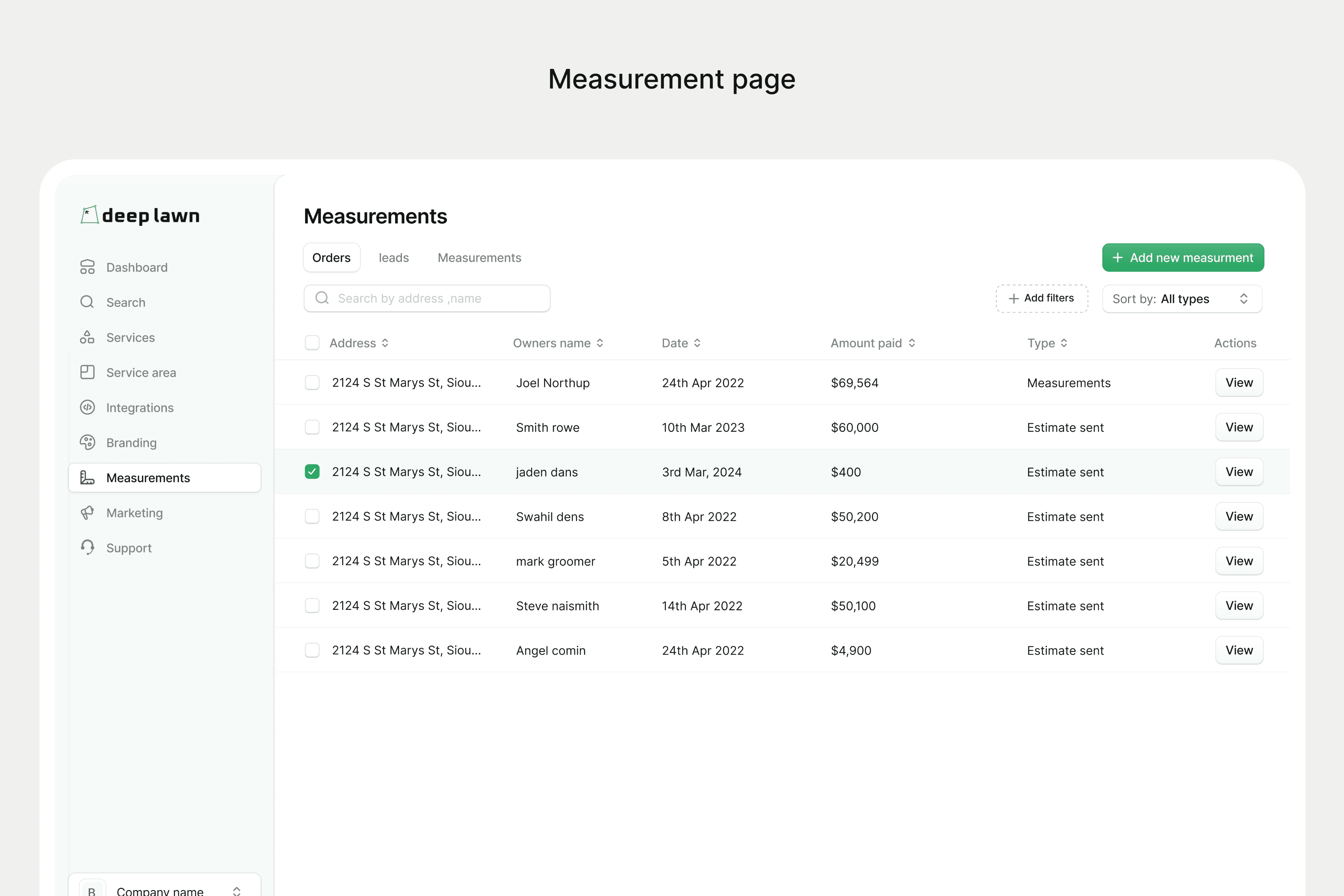Image resolution: width=1344 pixels, height=896 pixels.
Task: Click Add new measurment button
Action: coord(1182,258)
